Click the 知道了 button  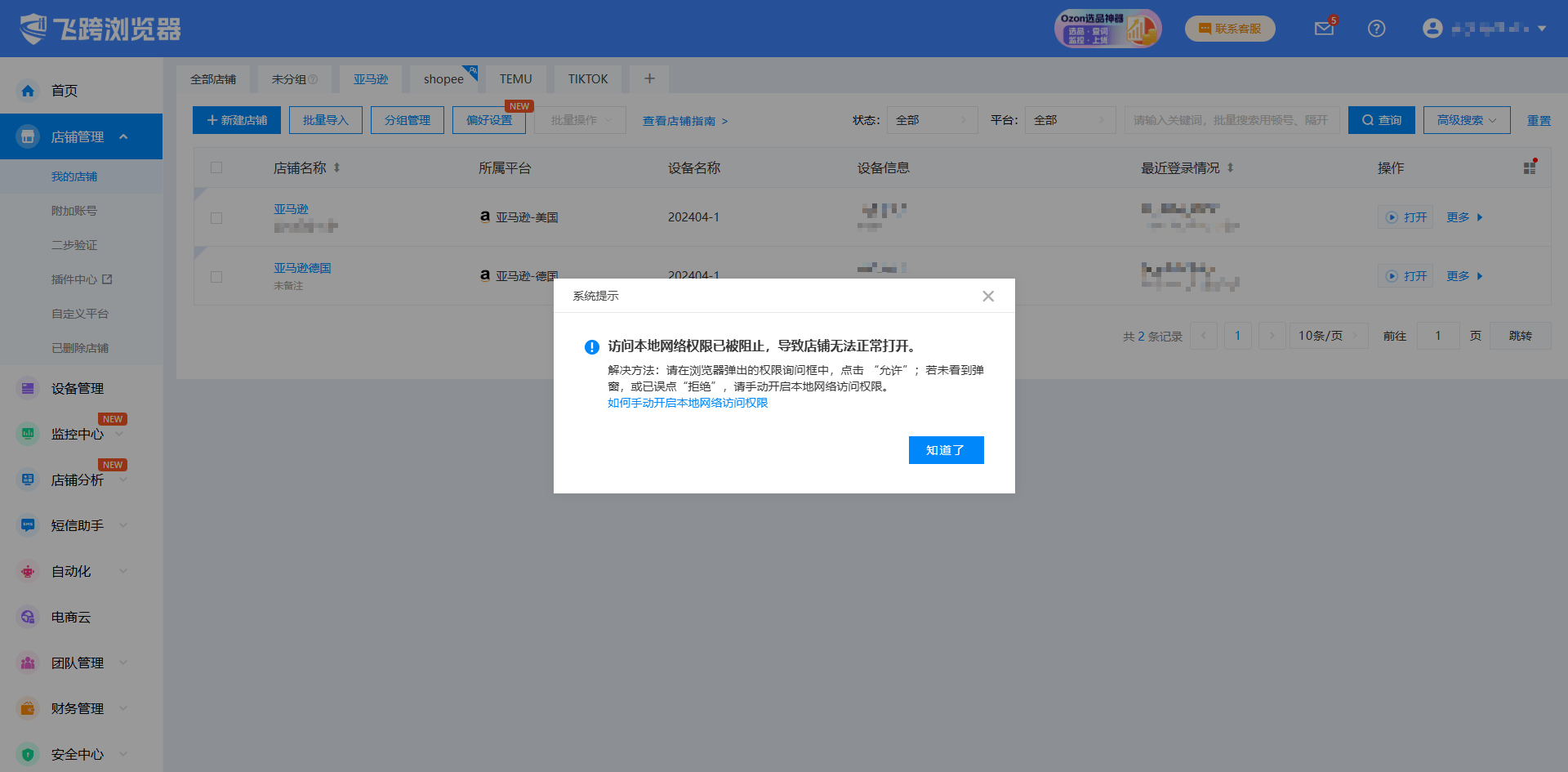[946, 450]
